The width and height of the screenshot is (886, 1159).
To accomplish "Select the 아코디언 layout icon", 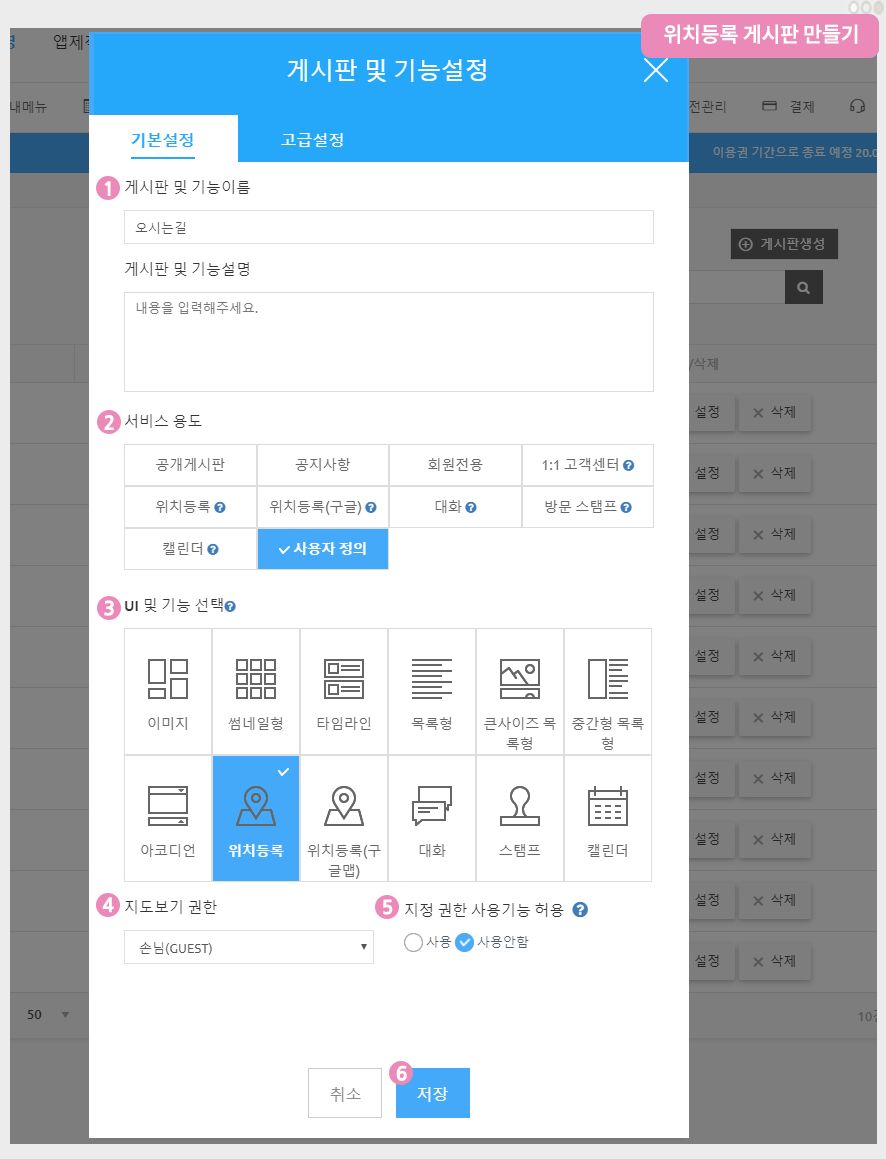I will [x=168, y=806].
